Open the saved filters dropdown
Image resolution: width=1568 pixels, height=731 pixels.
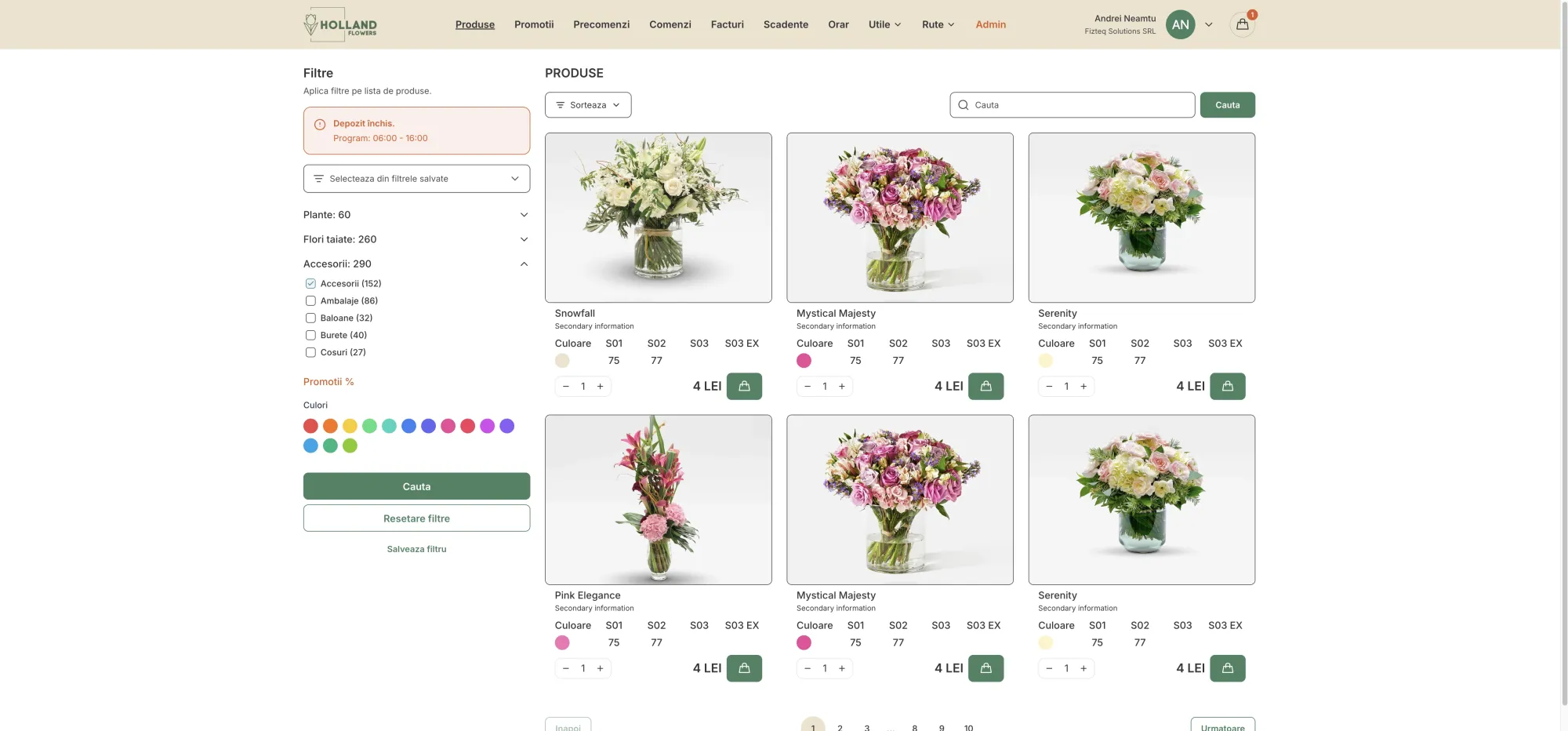(416, 179)
